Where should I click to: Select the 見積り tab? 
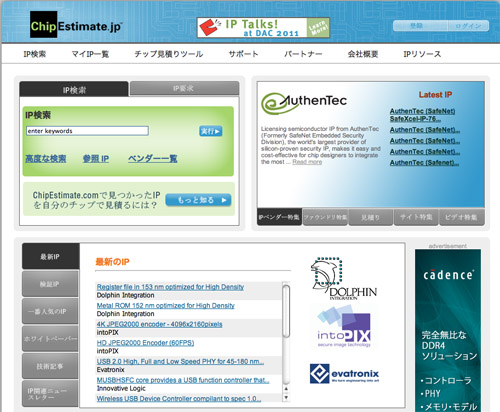tap(371, 217)
